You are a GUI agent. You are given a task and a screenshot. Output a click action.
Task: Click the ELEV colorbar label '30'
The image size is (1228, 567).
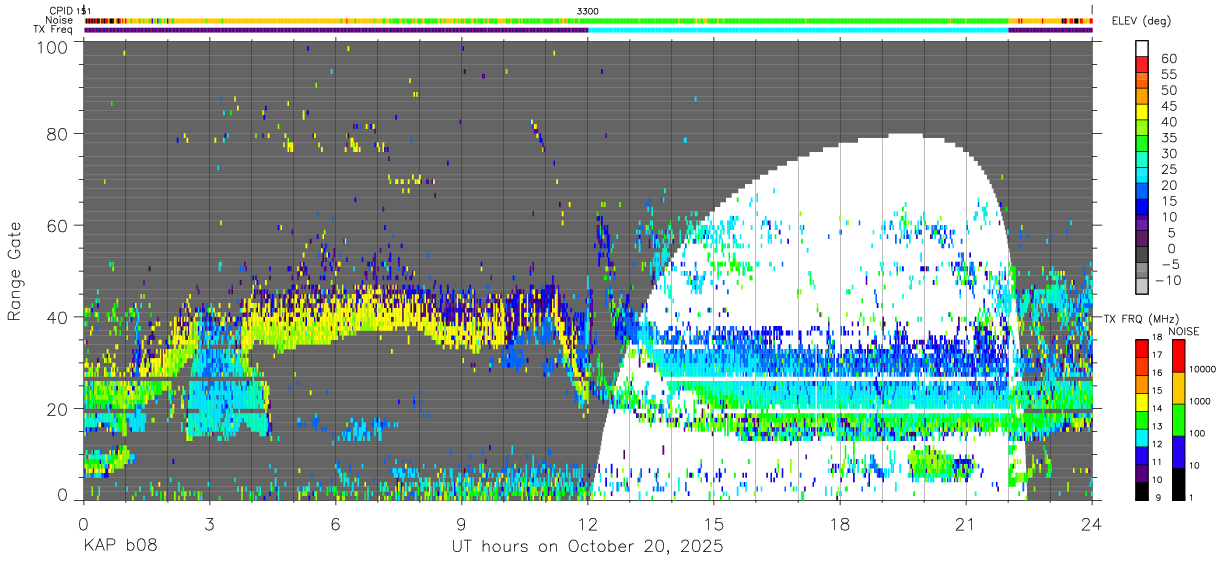(x=1167, y=153)
